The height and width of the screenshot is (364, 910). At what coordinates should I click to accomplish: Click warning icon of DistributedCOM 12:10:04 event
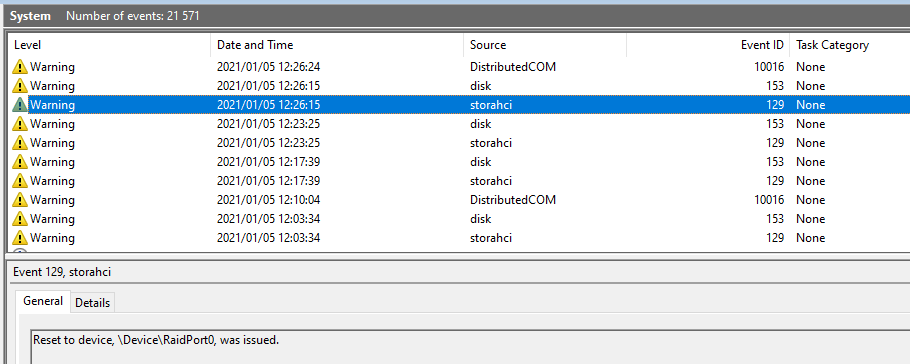point(20,200)
